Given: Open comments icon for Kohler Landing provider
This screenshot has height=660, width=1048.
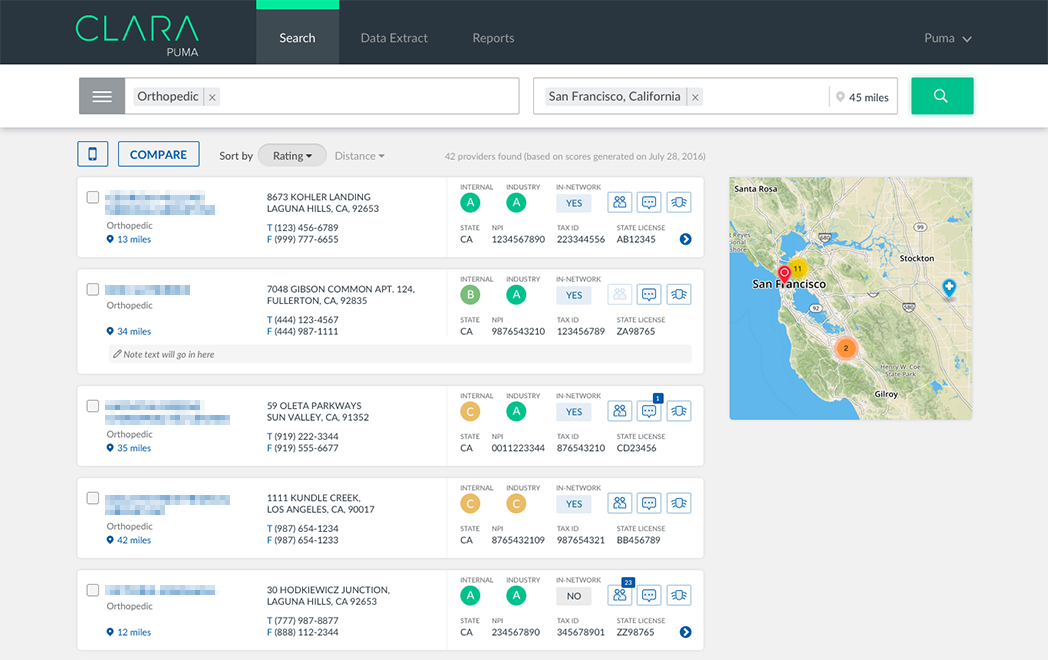Looking at the screenshot, I should [x=649, y=202].
